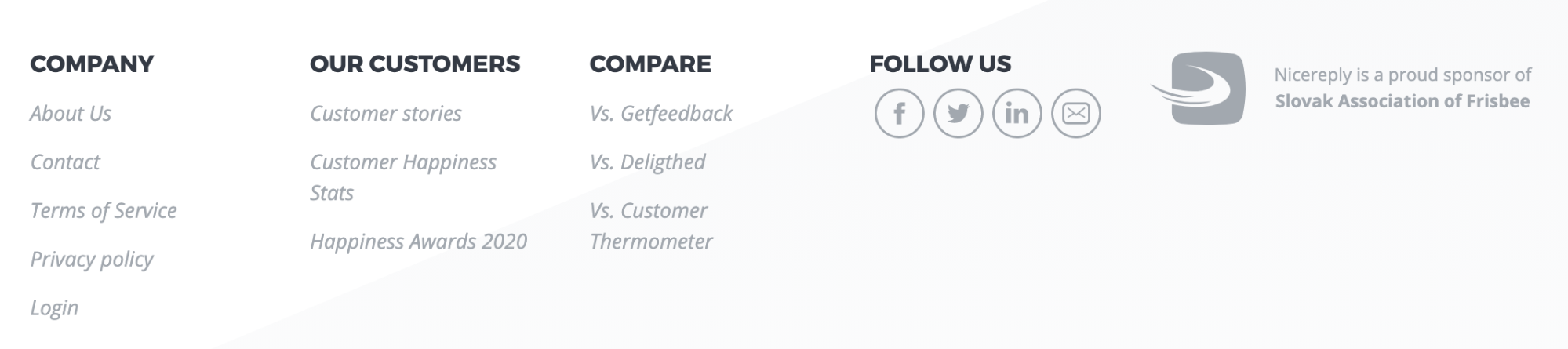Open the LinkedIn social icon
Image resolution: width=1568 pixels, height=349 pixels.
point(1017,114)
